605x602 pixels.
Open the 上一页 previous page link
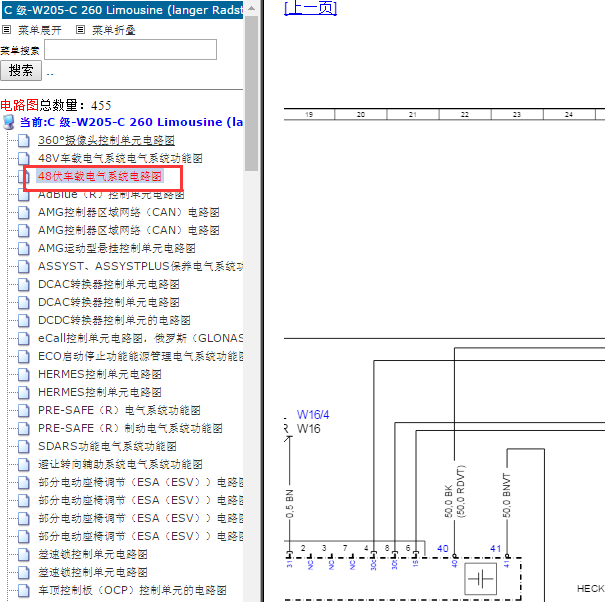[310, 8]
